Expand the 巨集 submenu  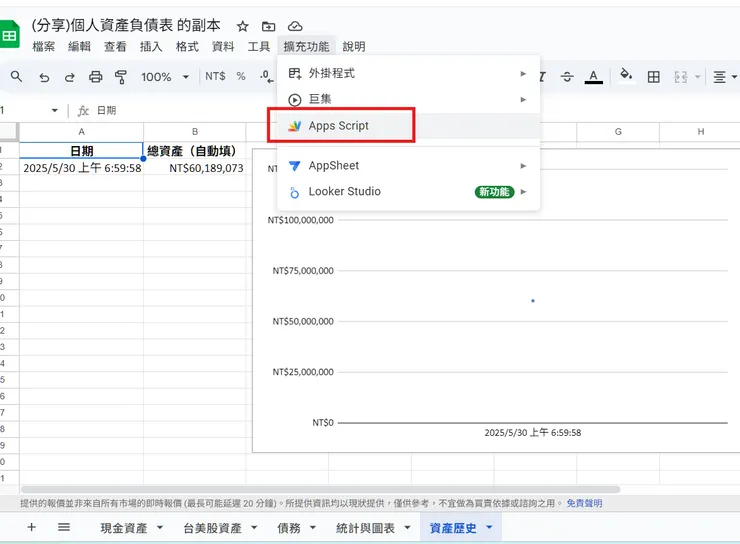tap(409, 100)
